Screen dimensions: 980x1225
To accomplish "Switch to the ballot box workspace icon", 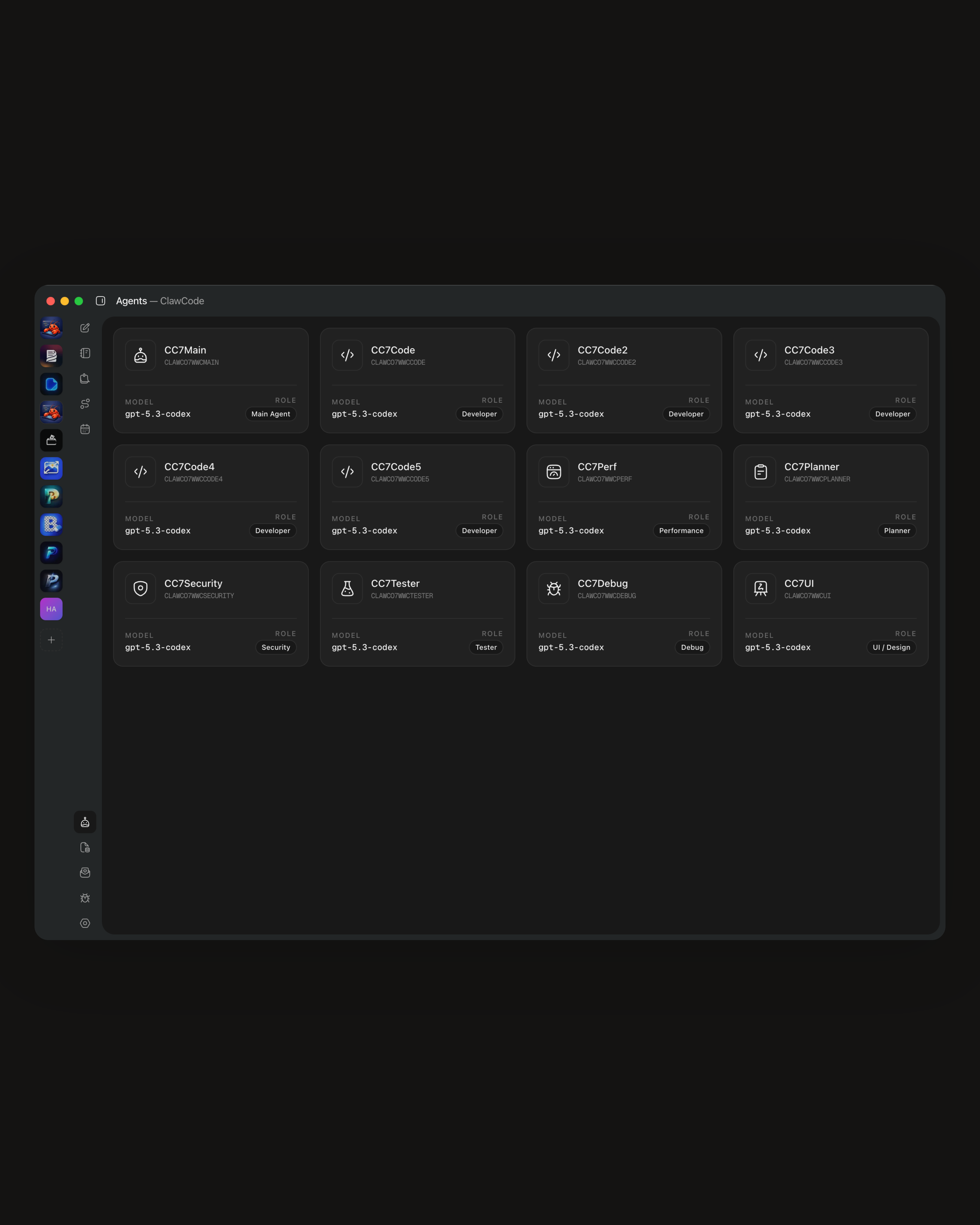I will [x=51, y=440].
